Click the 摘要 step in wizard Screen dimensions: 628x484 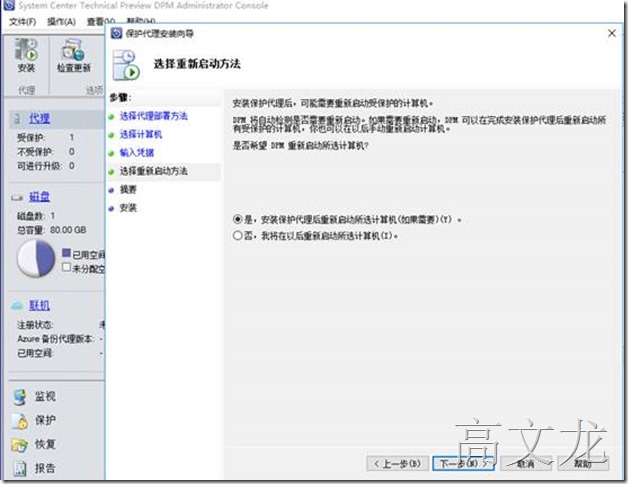click(128, 190)
